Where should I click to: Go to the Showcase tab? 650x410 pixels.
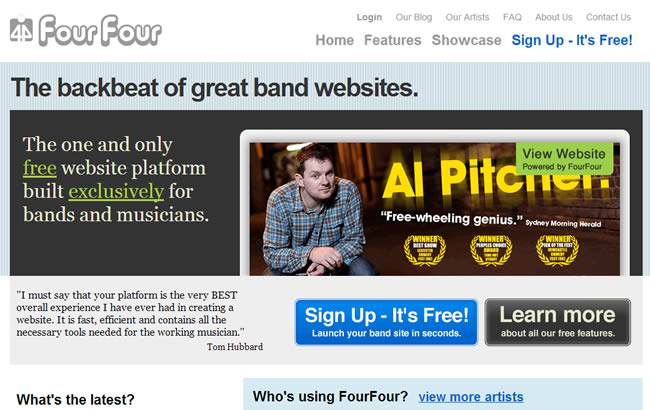click(x=466, y=40)
